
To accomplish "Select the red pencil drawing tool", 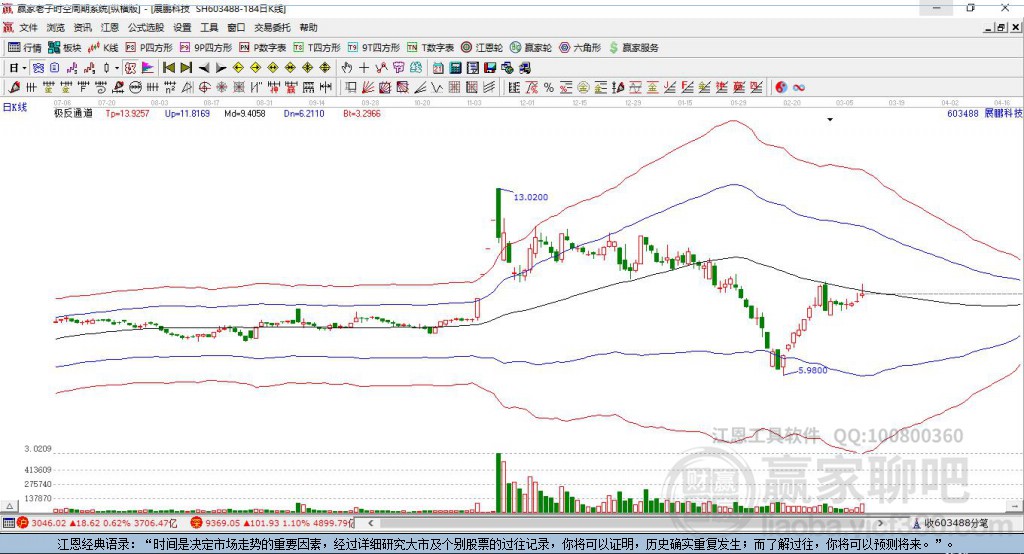I will pos(14,87).
